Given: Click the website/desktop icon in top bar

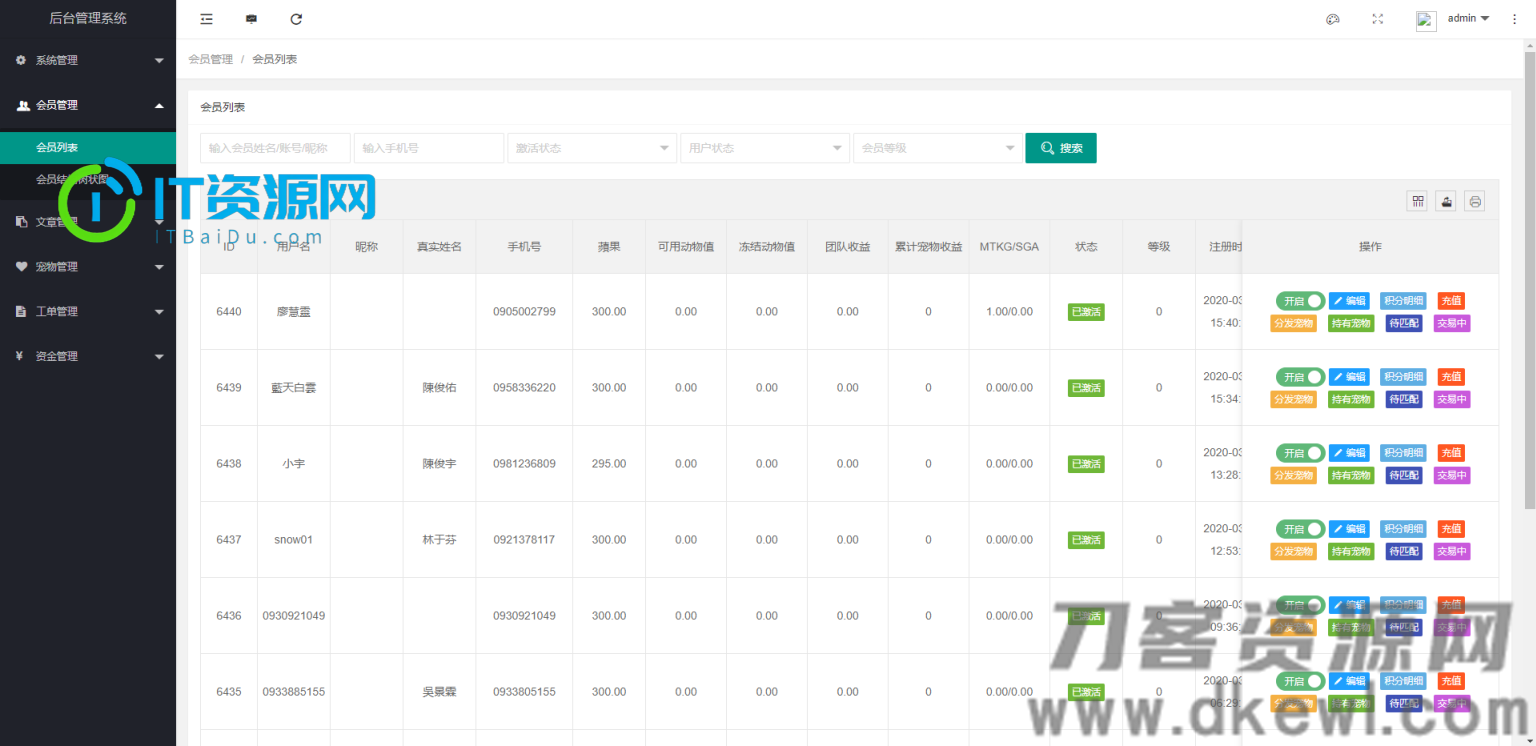Looking at the screenshot, I should coord(251,19).
